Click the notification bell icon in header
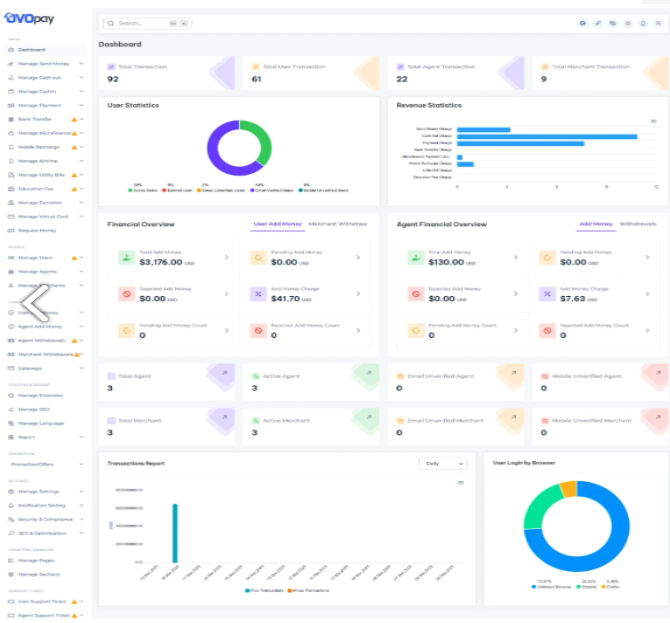The width and height of the screenshot is (670, 623). [643, 22]
